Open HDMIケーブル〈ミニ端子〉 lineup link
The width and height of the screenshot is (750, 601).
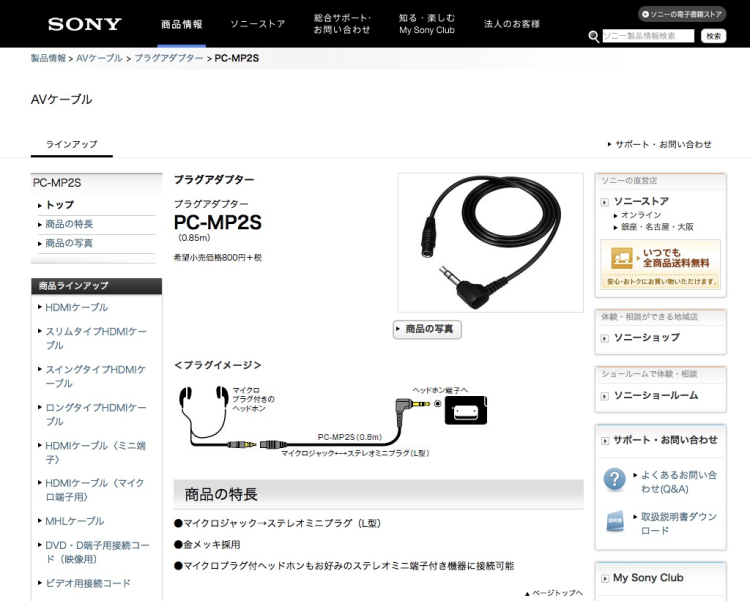coord(95,453)
